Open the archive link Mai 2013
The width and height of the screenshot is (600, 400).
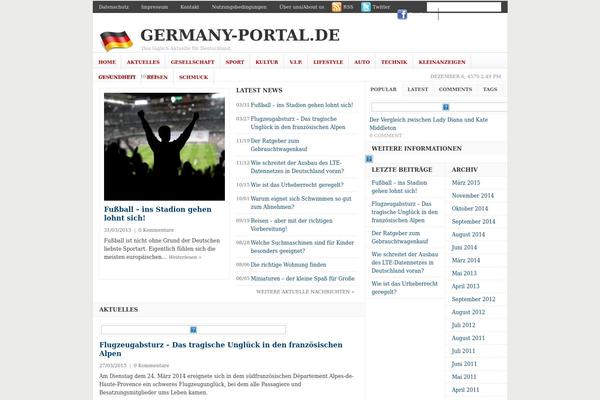click(x=464, y=274)
